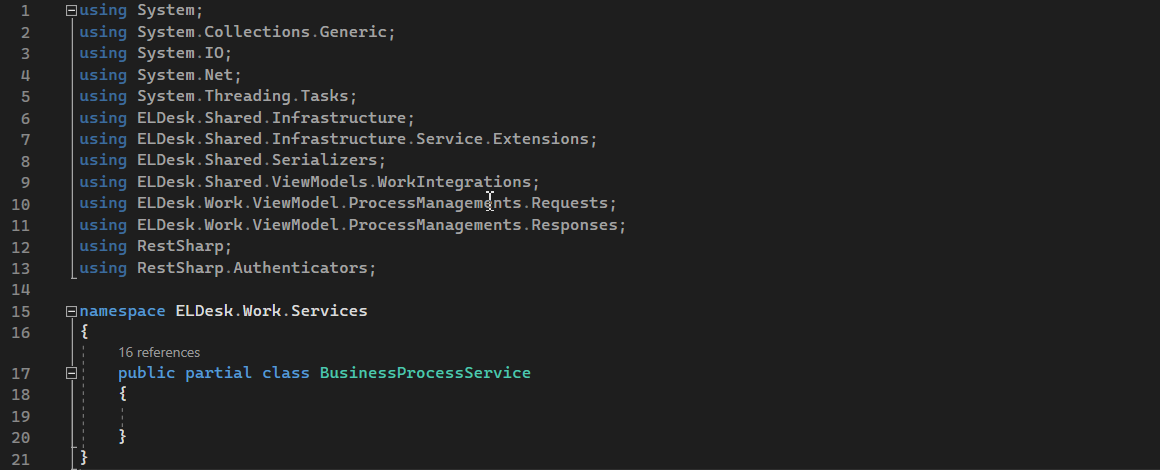This screenshot has height=470, width=1160.
Task: Click the public keyword on line 17
Action: tap(146, 373)
